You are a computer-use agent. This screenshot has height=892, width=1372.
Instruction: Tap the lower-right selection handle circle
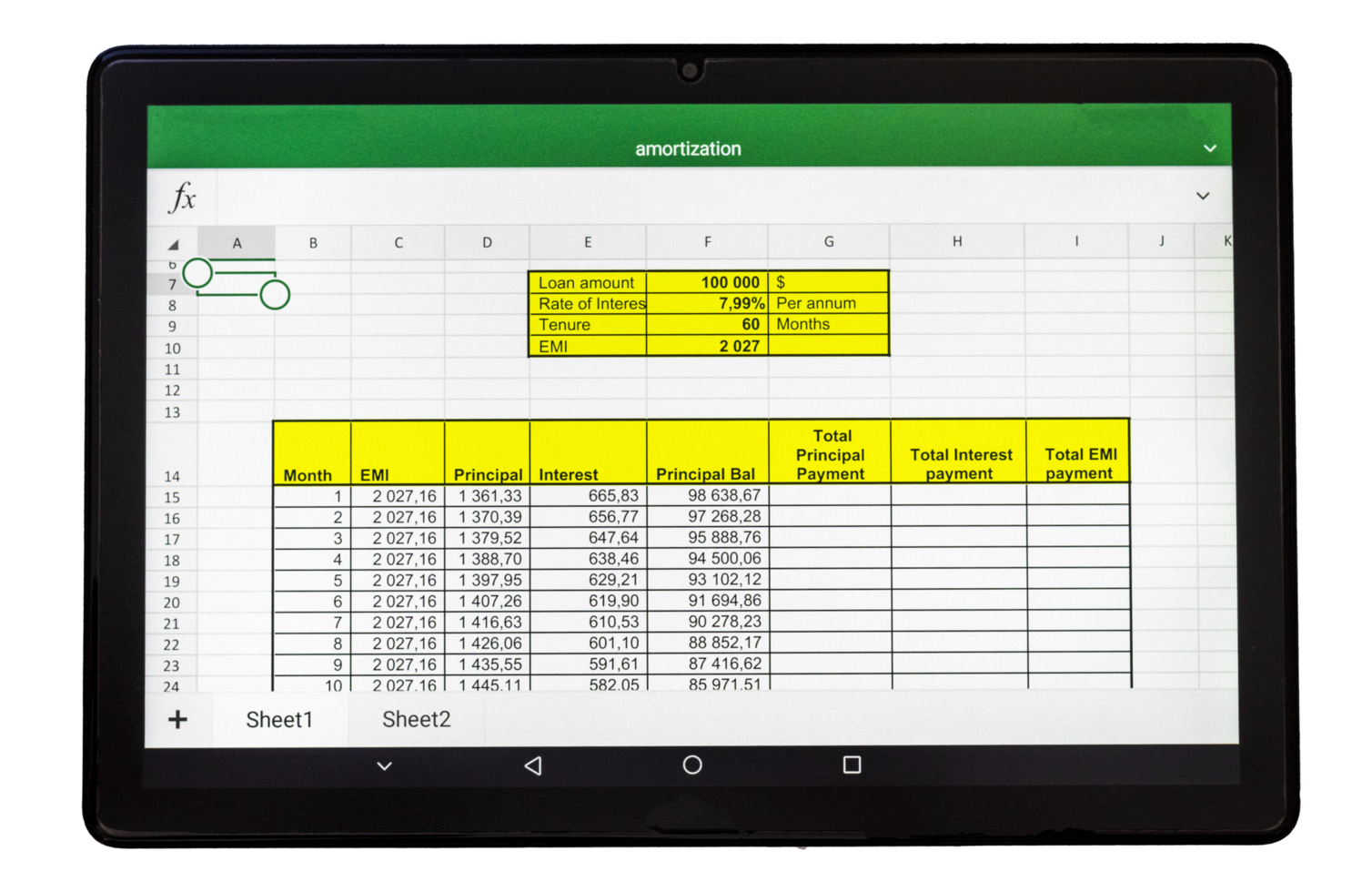(275, 295)
